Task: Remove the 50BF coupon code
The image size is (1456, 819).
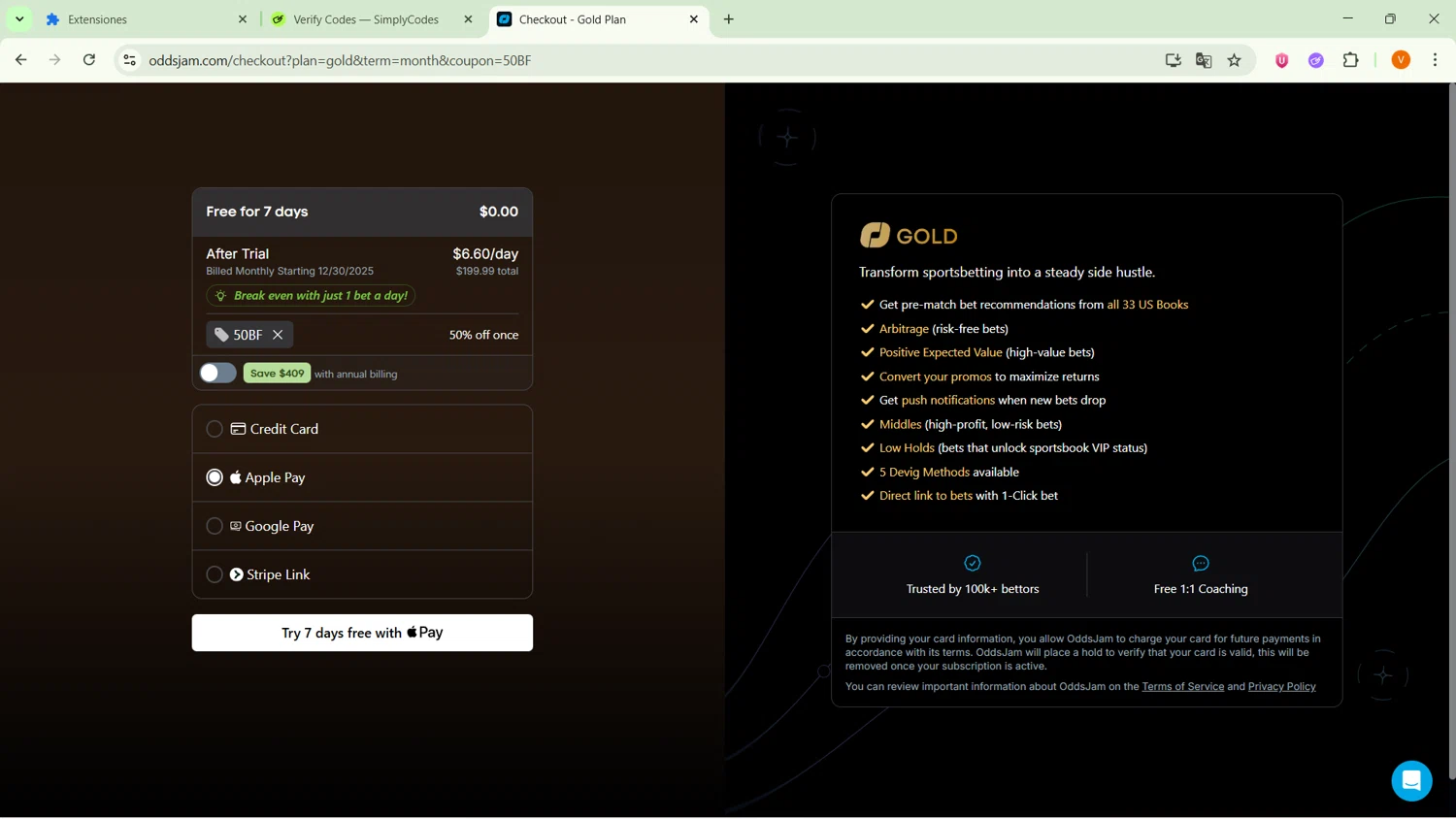Action: pyautogui.click(x=278, y=335)
